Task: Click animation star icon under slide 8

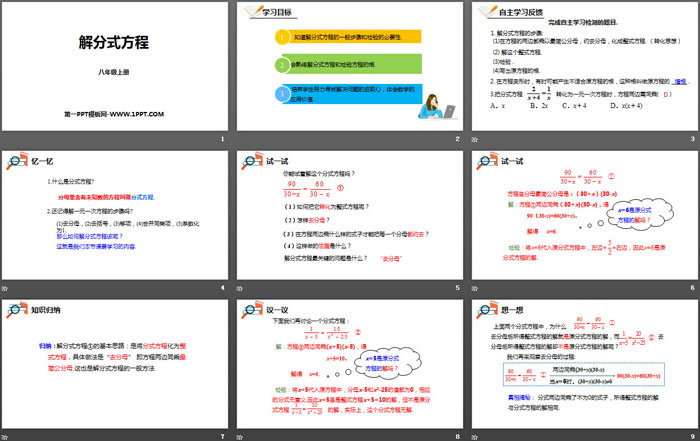Action: pyautogui.click(x=240, y=437)
